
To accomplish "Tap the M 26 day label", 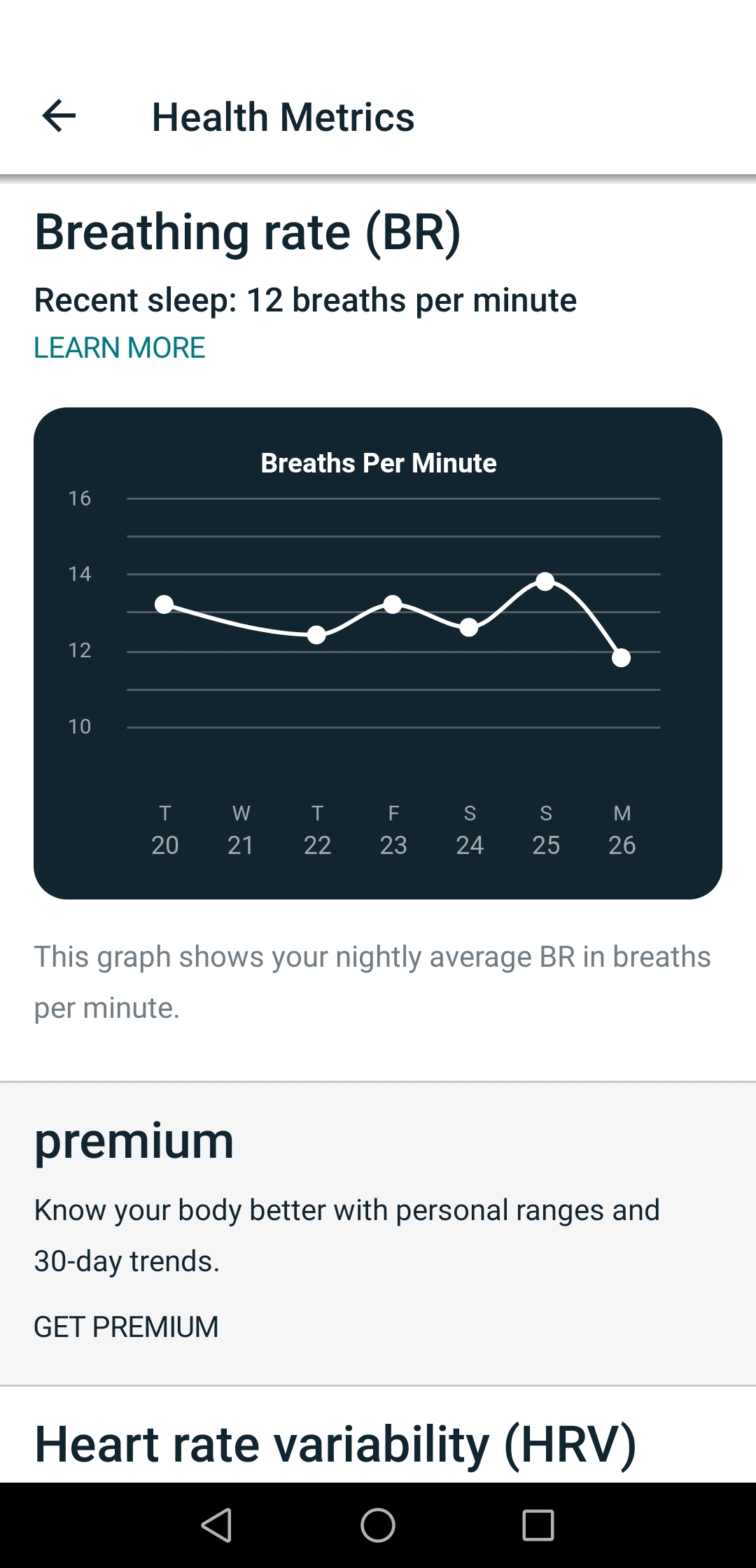I will tap(622, 830).
